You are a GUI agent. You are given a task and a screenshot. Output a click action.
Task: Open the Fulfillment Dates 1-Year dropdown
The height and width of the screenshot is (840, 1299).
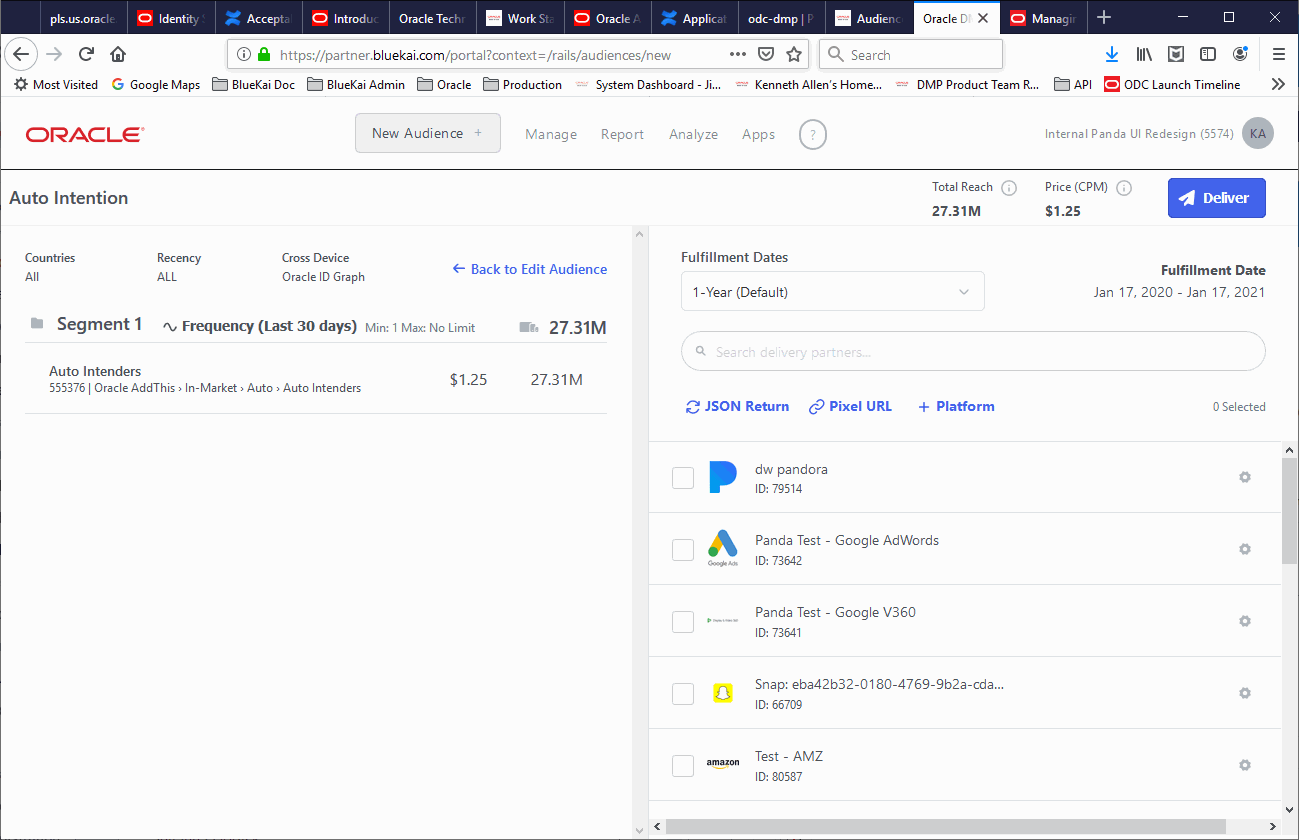coord(833,292)
